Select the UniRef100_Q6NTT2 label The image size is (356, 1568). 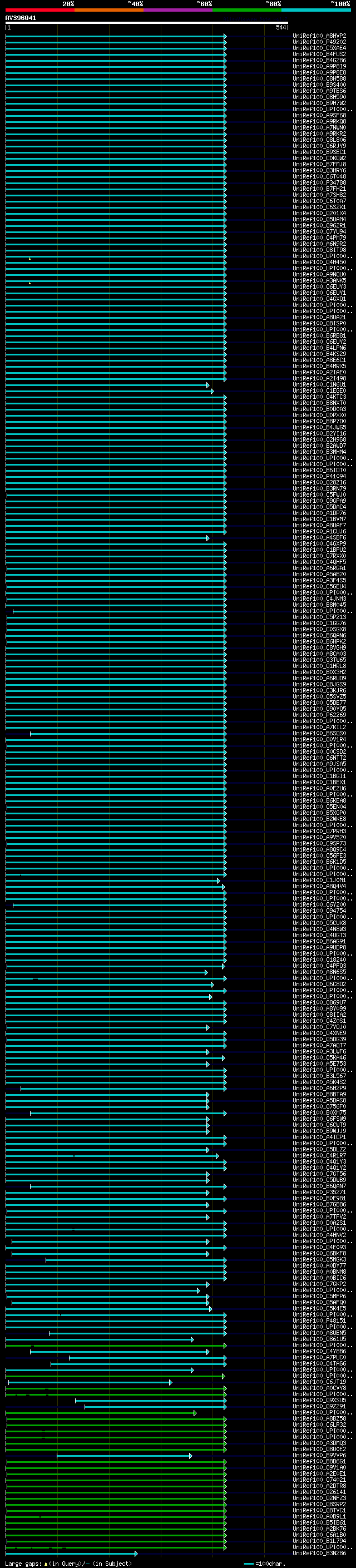tap(319, 758)
